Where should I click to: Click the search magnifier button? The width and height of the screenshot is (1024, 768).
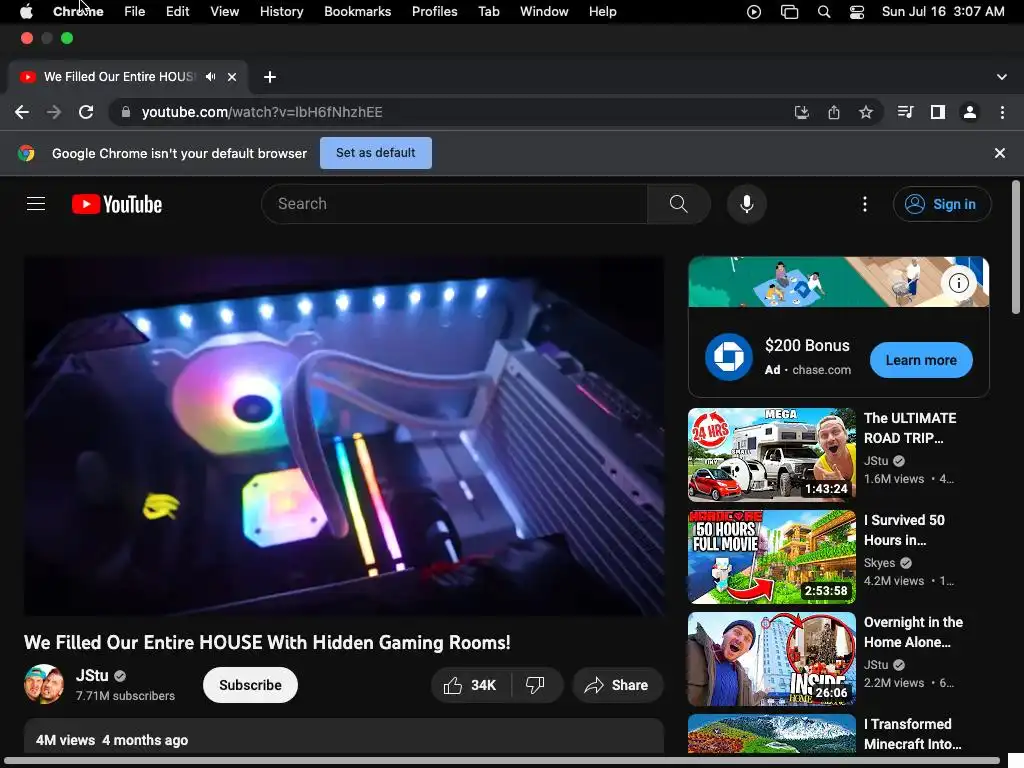pyautogui.click(x=679, y=204)
